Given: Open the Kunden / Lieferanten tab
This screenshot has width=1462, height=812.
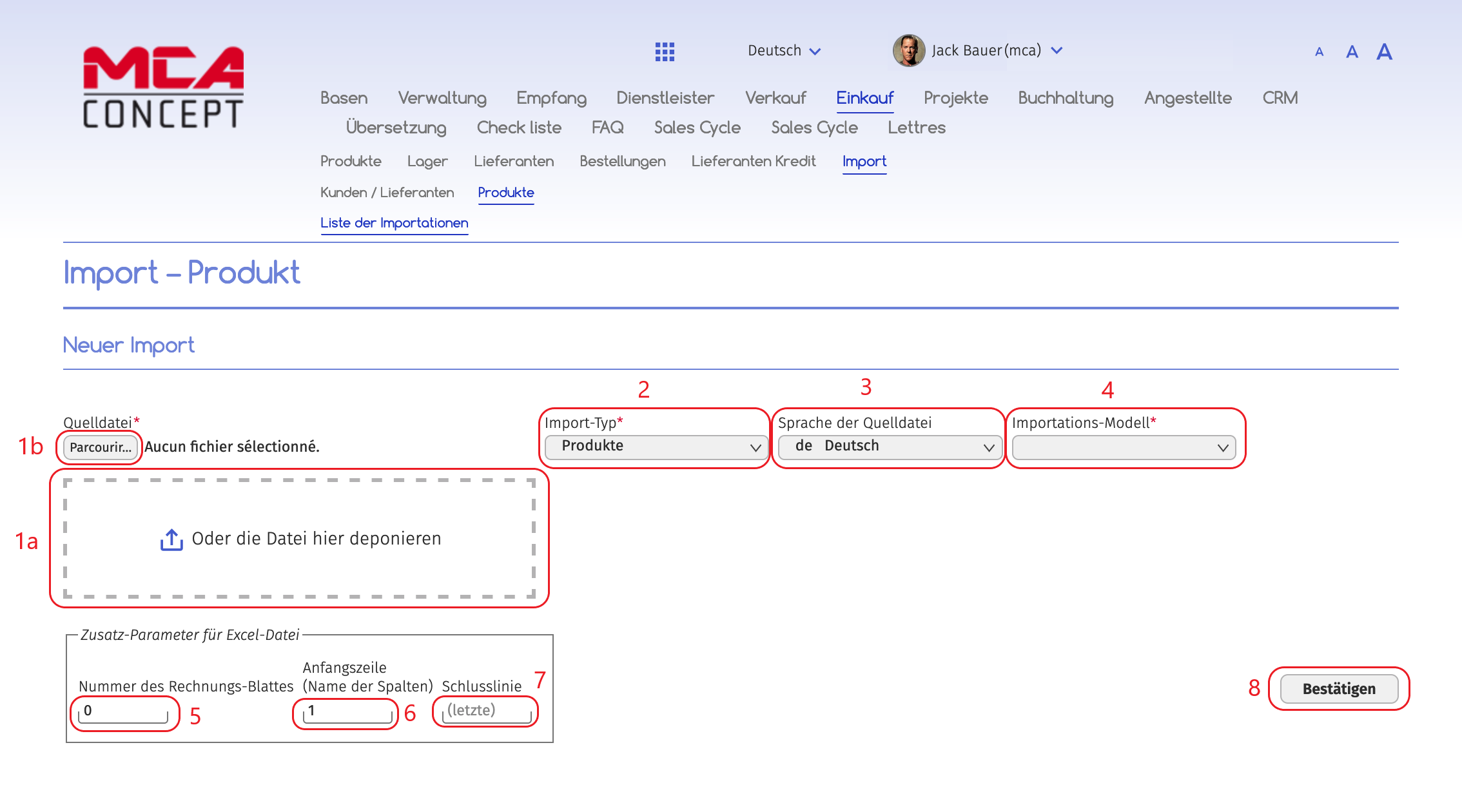Looking at the screenshot, I should (387, 192).
